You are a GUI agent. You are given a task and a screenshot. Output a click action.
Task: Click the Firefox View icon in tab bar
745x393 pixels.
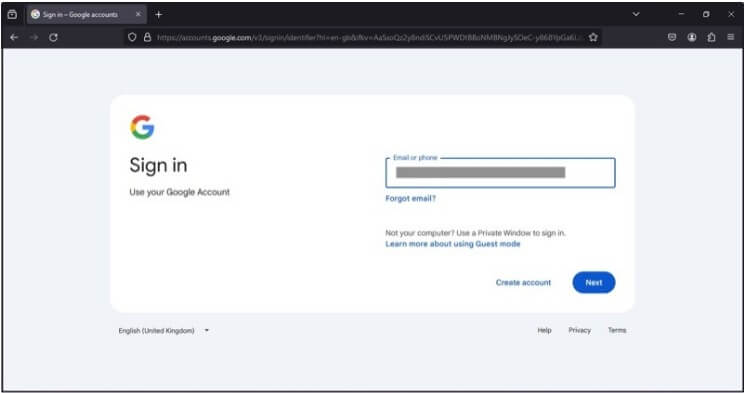(12, 14)
